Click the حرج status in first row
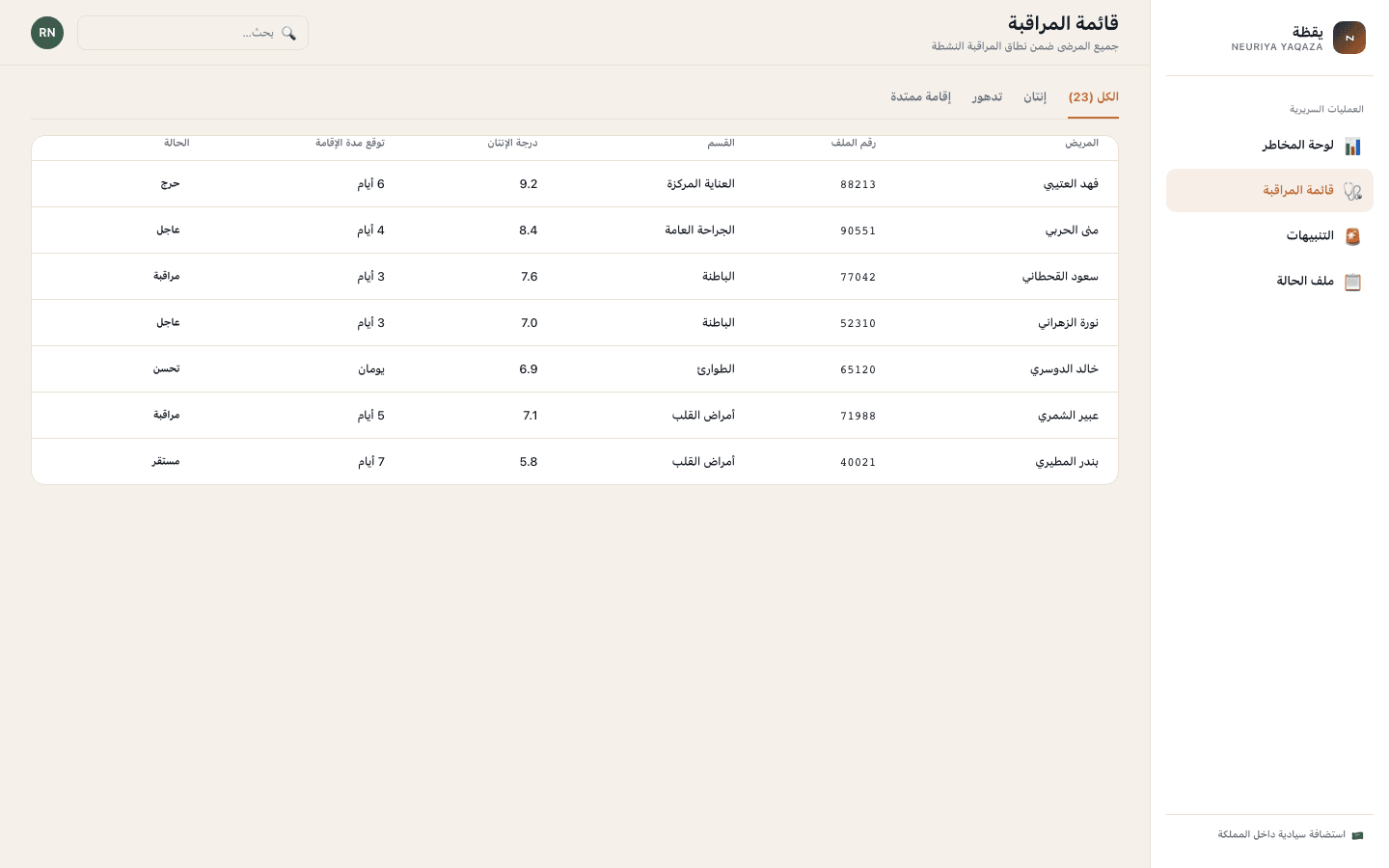The width and height of the screenshot is (1389, 868). pos(171,183)
